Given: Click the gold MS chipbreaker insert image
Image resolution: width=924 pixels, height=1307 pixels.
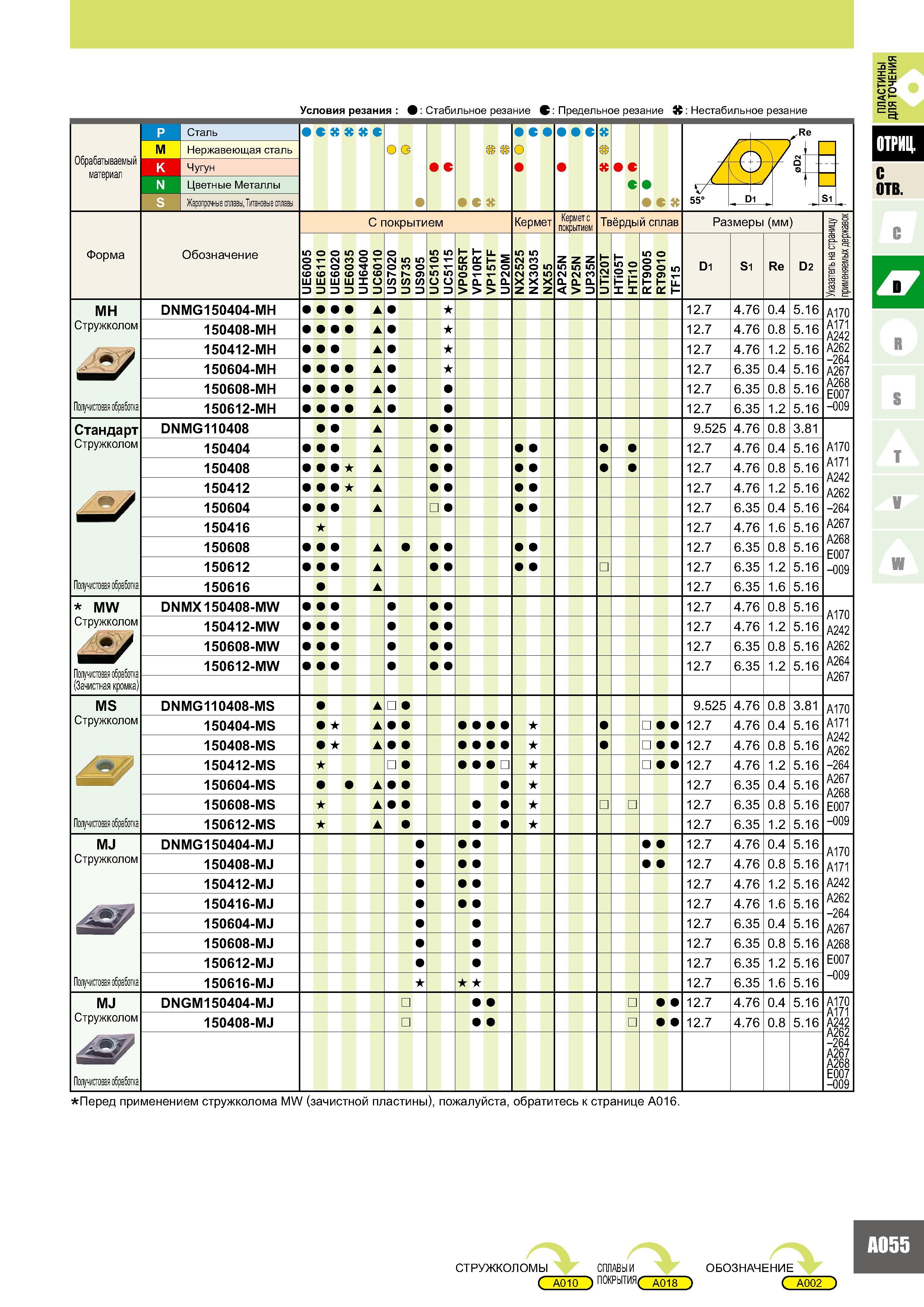Looking at the screenshot, I should (x=105, y=771).
